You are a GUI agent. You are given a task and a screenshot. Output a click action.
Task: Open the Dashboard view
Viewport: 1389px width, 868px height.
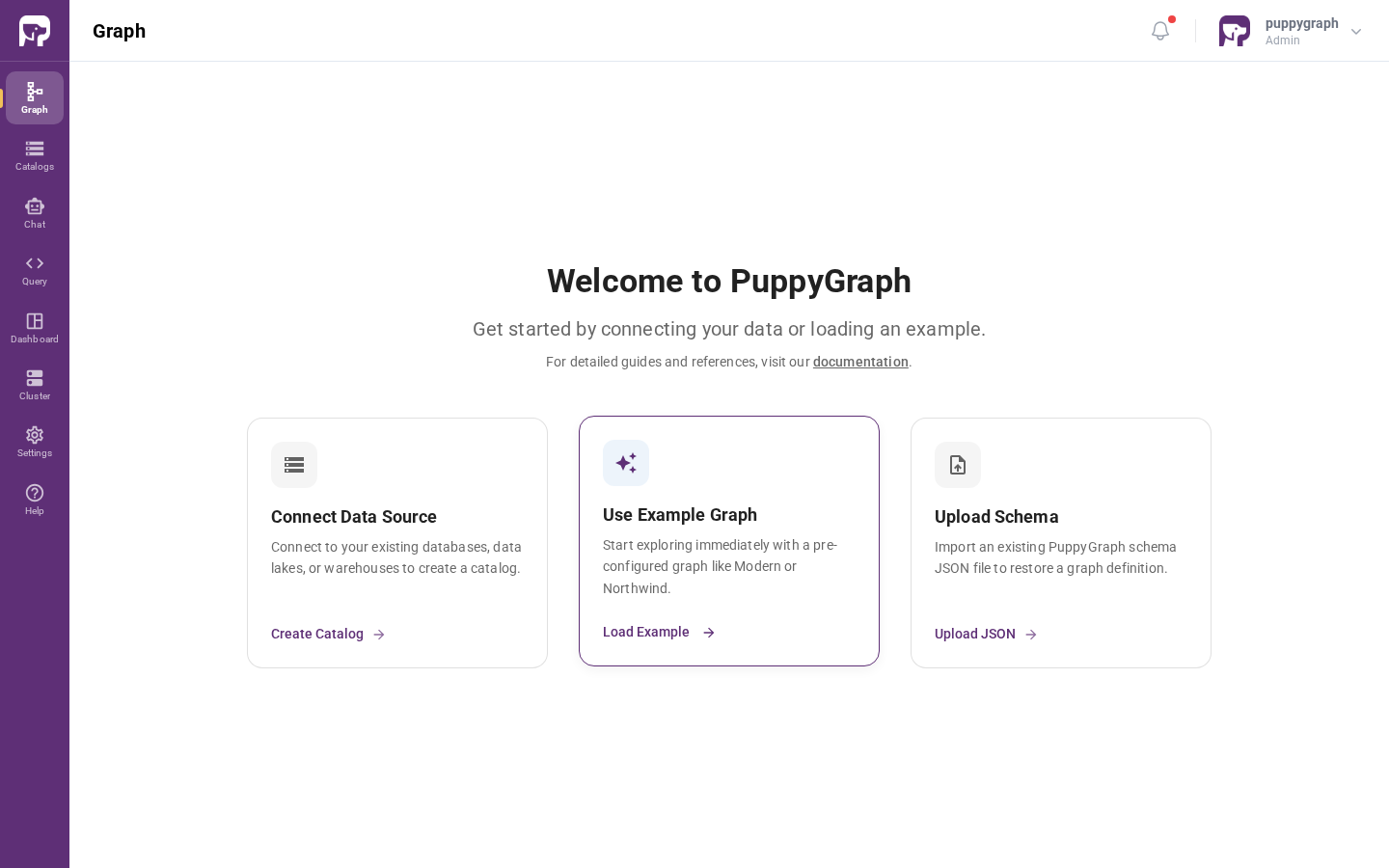pos(35,328)
